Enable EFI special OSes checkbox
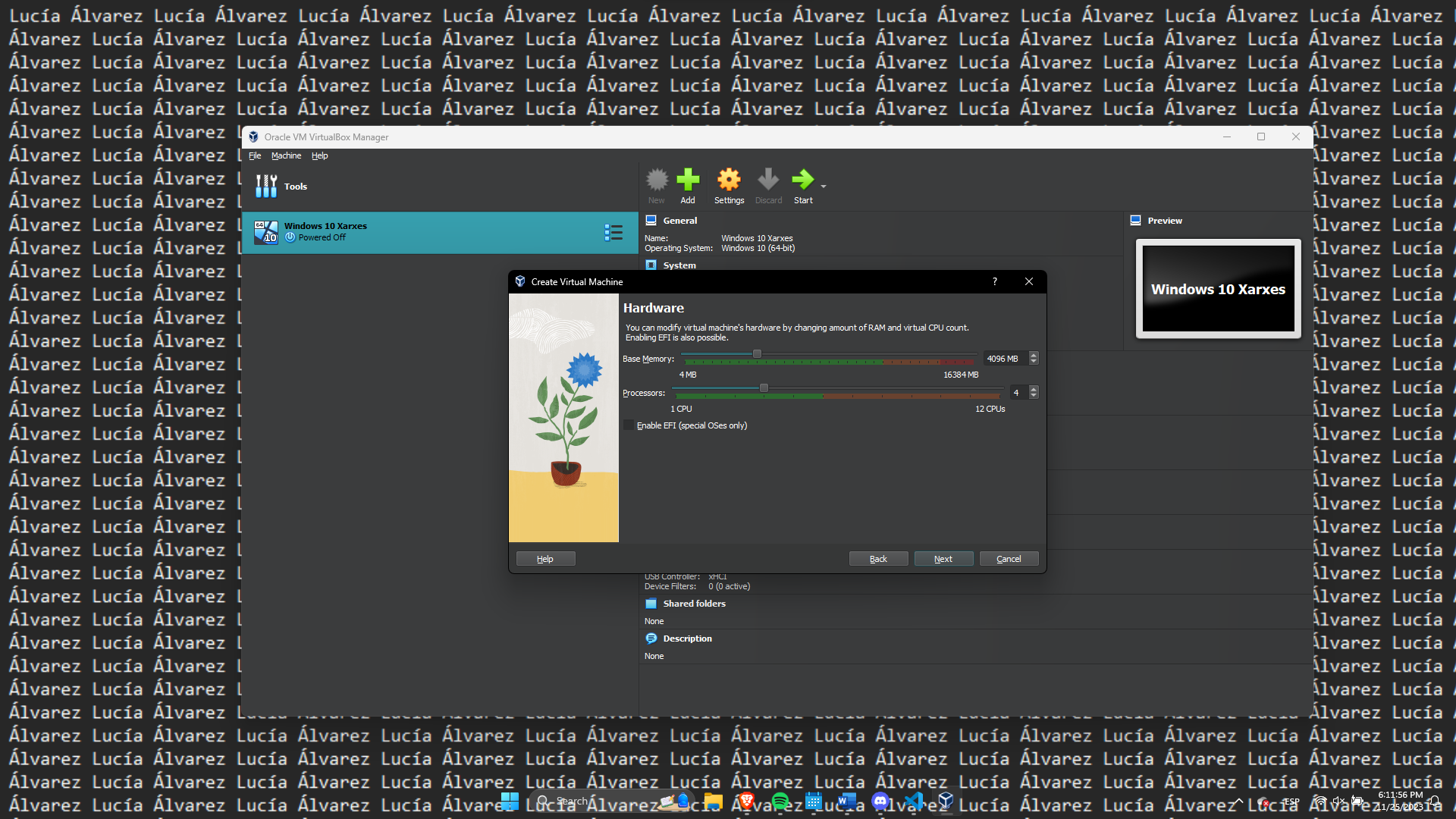Image resolution: width=1456 pixels, height=819 pixels. point(629,425)
